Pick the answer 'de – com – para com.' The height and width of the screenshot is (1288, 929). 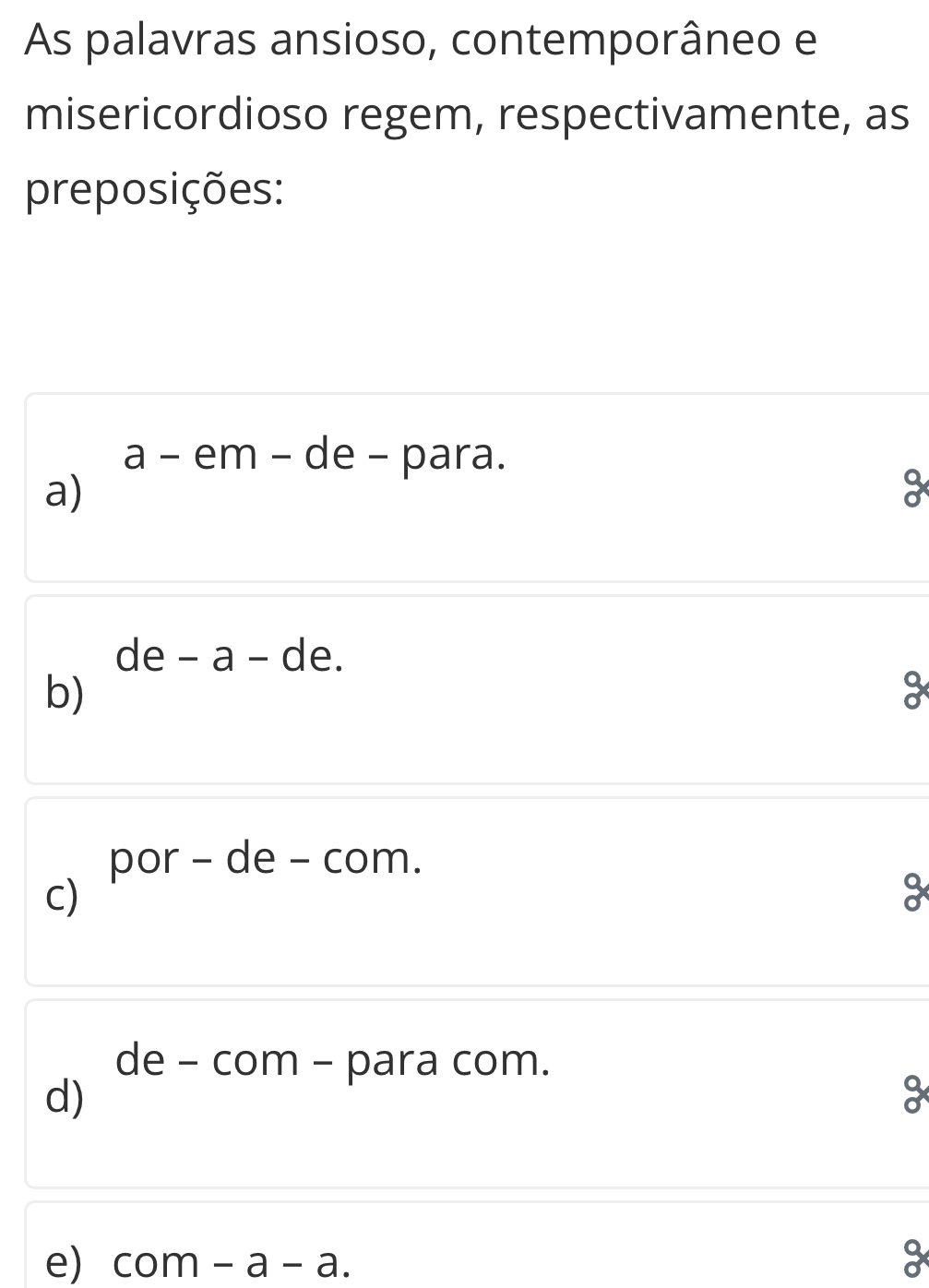point(333,1061)
